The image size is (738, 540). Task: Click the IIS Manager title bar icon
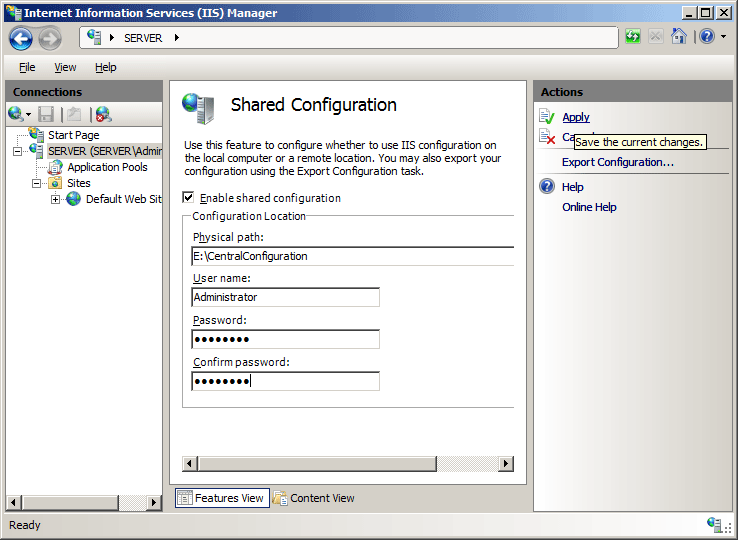point(13,13)
